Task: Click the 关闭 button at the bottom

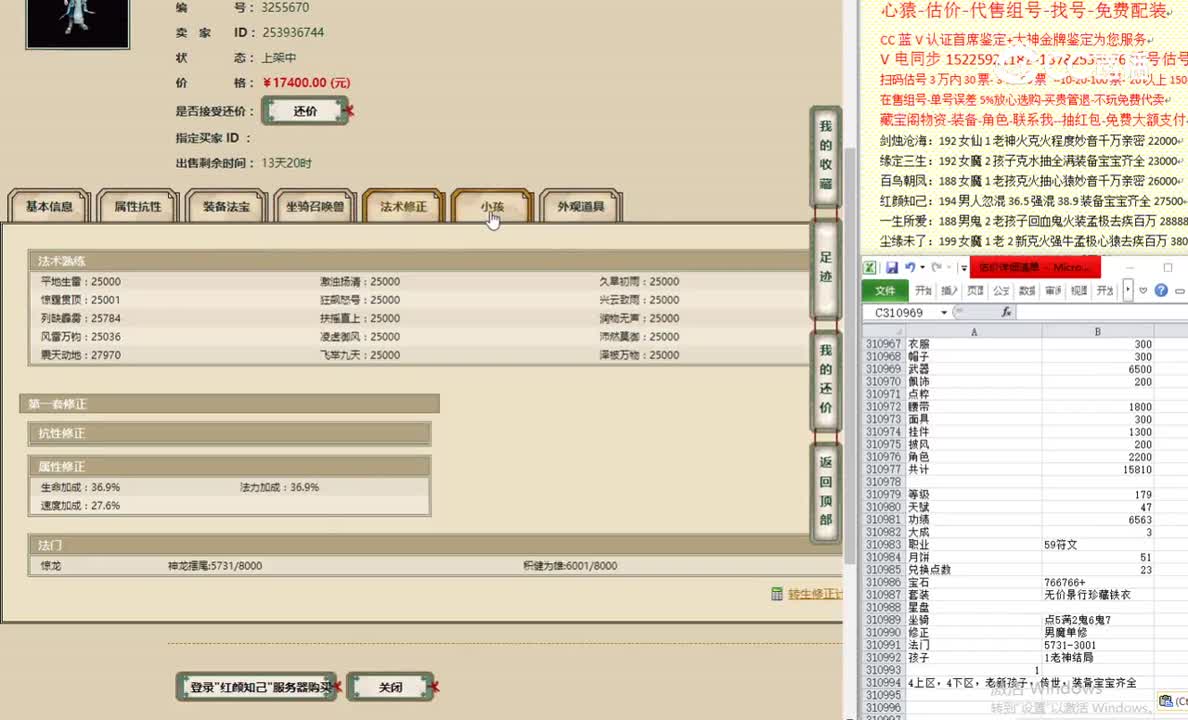Action: pyautogui.click(x=390, y=686)
